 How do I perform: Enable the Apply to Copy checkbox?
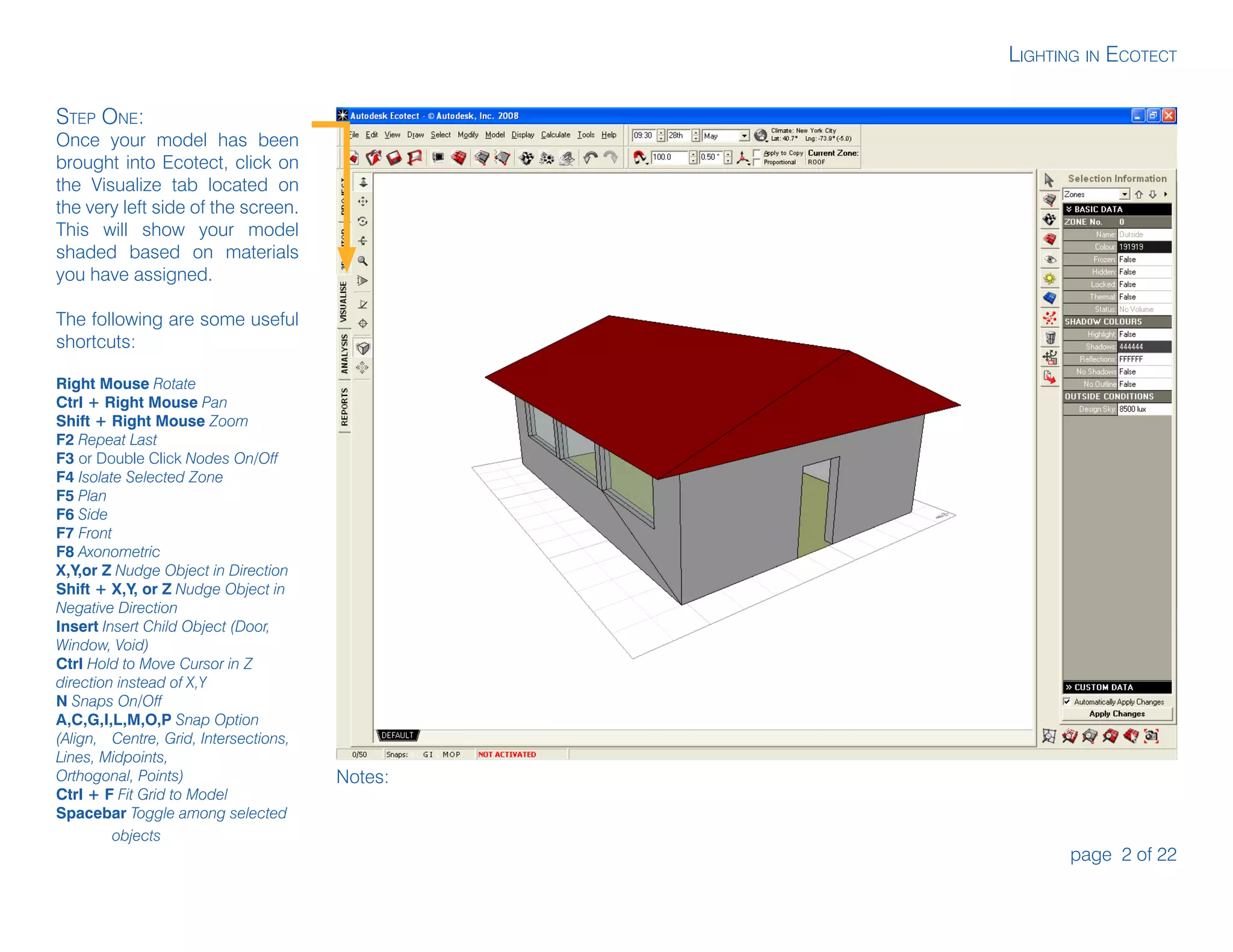click(x=757, y=153)
